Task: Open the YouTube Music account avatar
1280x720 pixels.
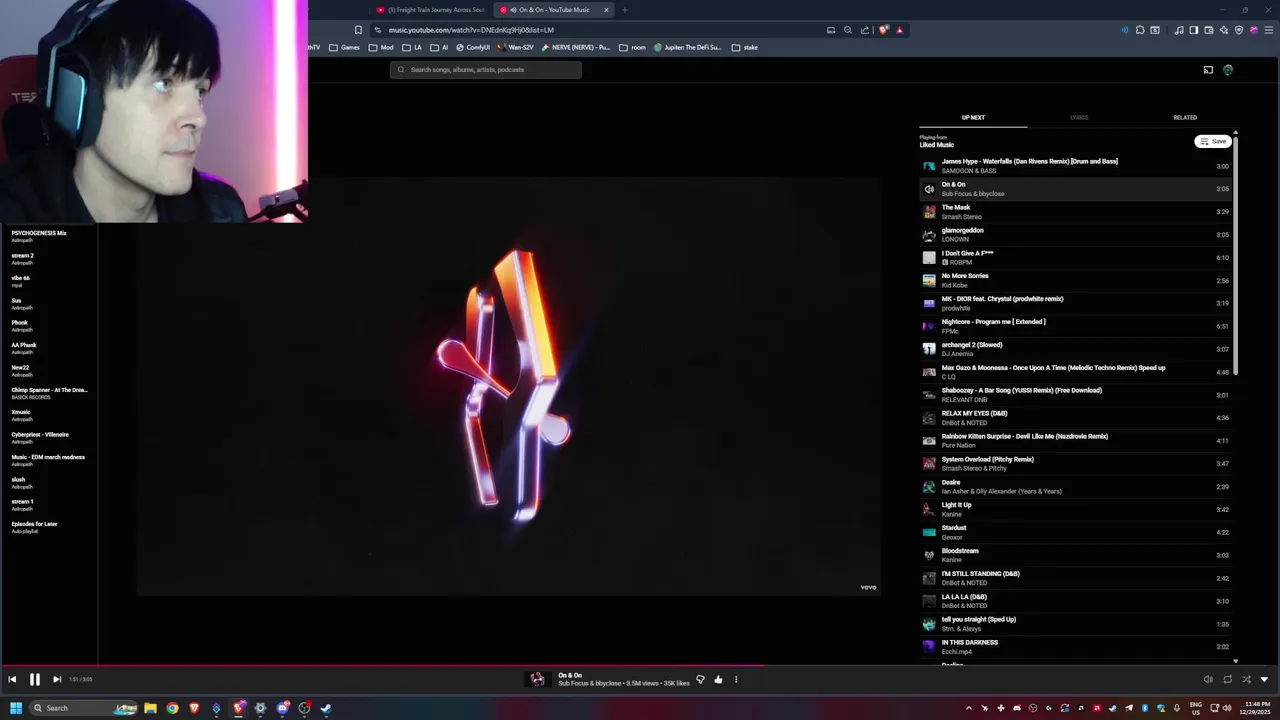Action: pos(1228,70)
